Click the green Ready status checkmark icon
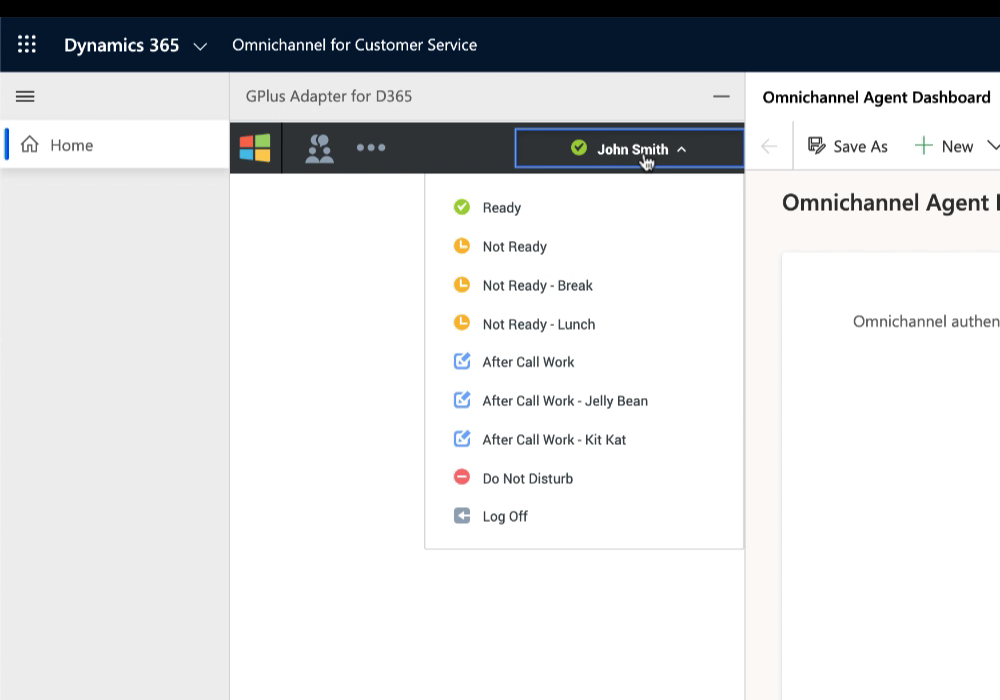Image resolution: width=1000 pixels, height=700 pixels. pos(462,207)
